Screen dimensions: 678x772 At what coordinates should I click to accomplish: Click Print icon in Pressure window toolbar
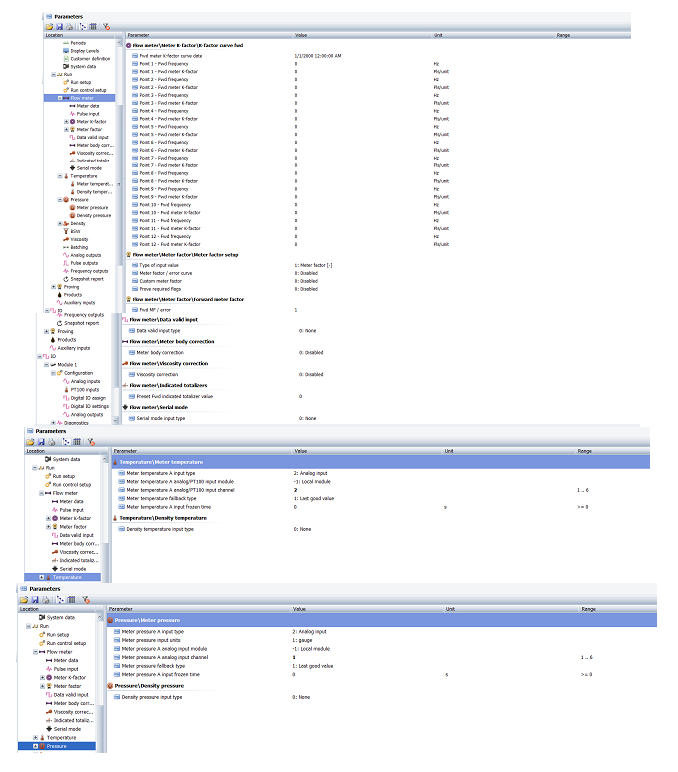click(46, 600)
